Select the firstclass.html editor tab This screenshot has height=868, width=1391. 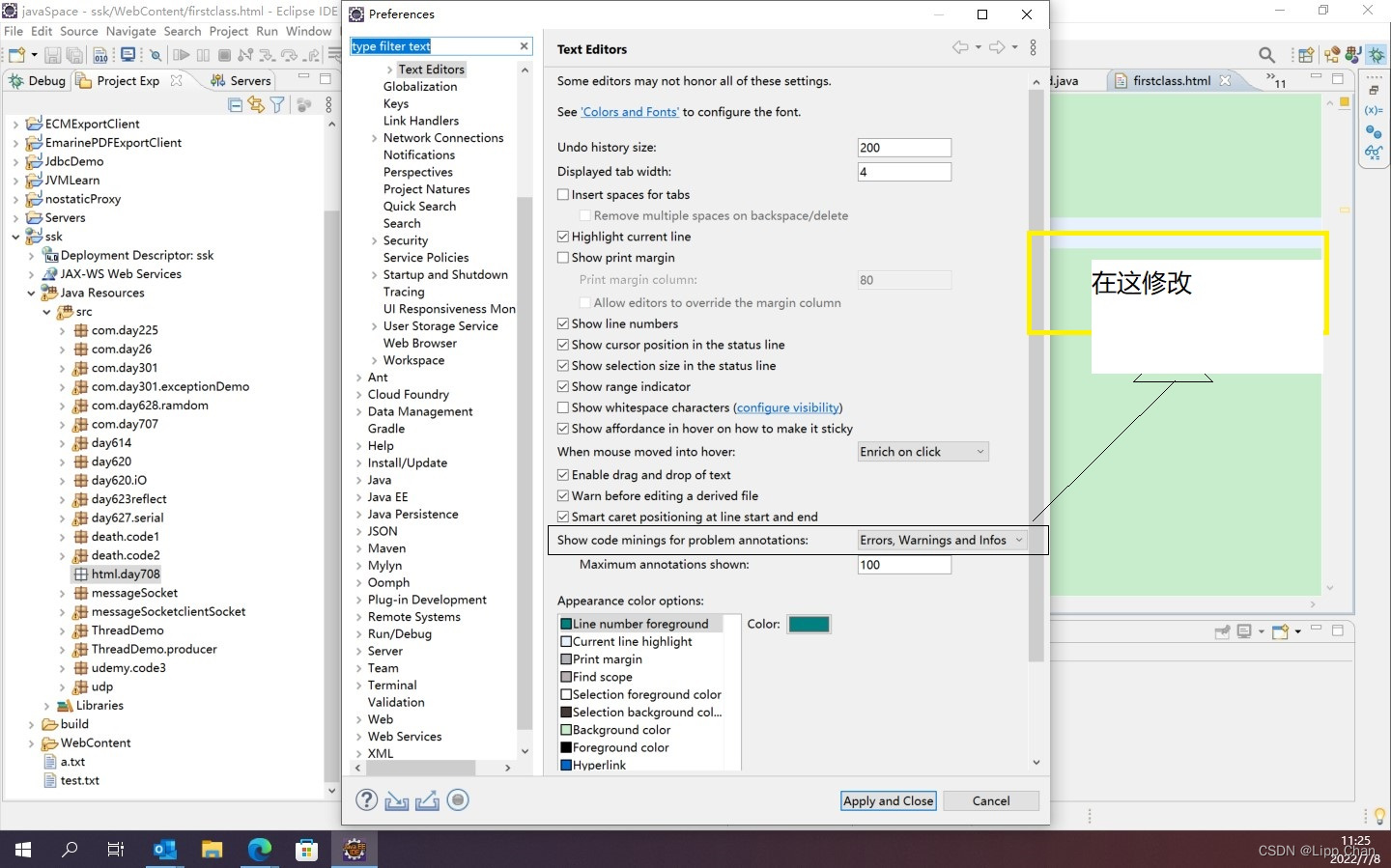pyautogui.click(x=1171, y=81)
